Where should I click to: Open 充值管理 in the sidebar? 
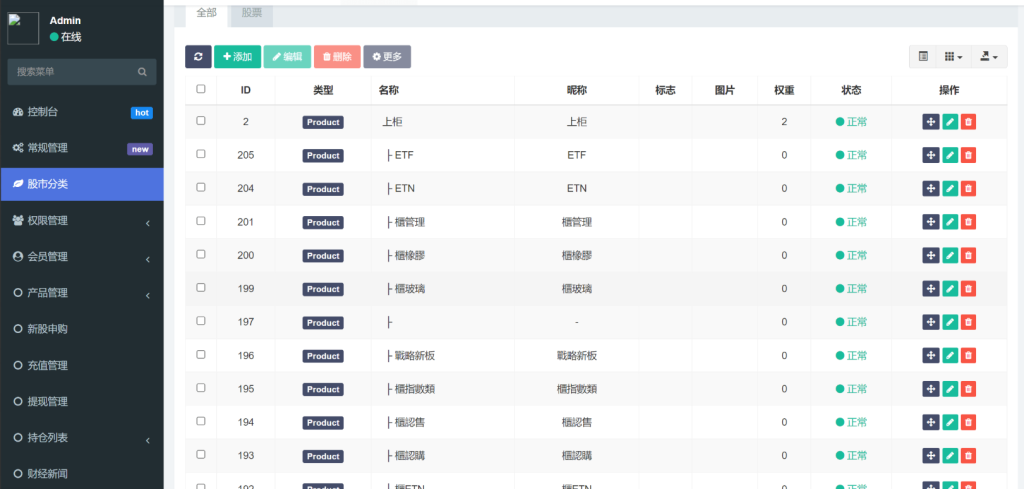coord(82,366)
